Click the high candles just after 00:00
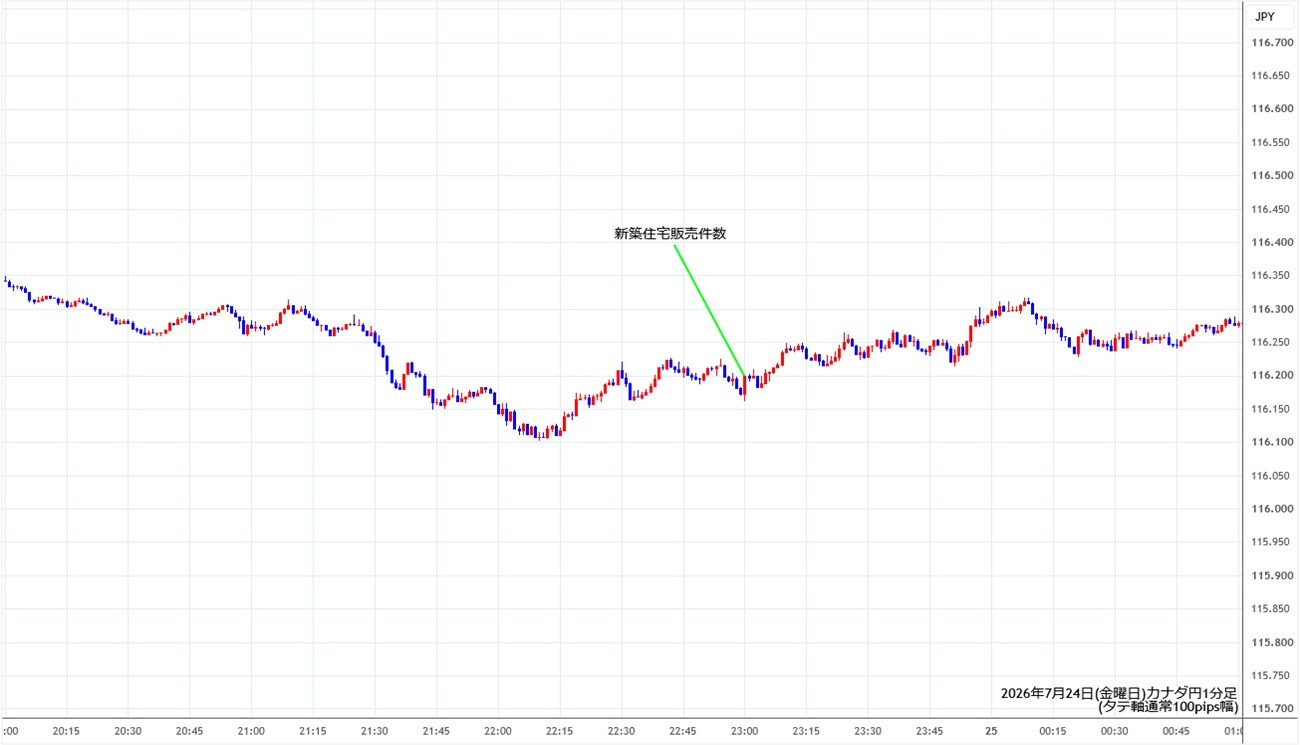 (x=1025, y=303)
